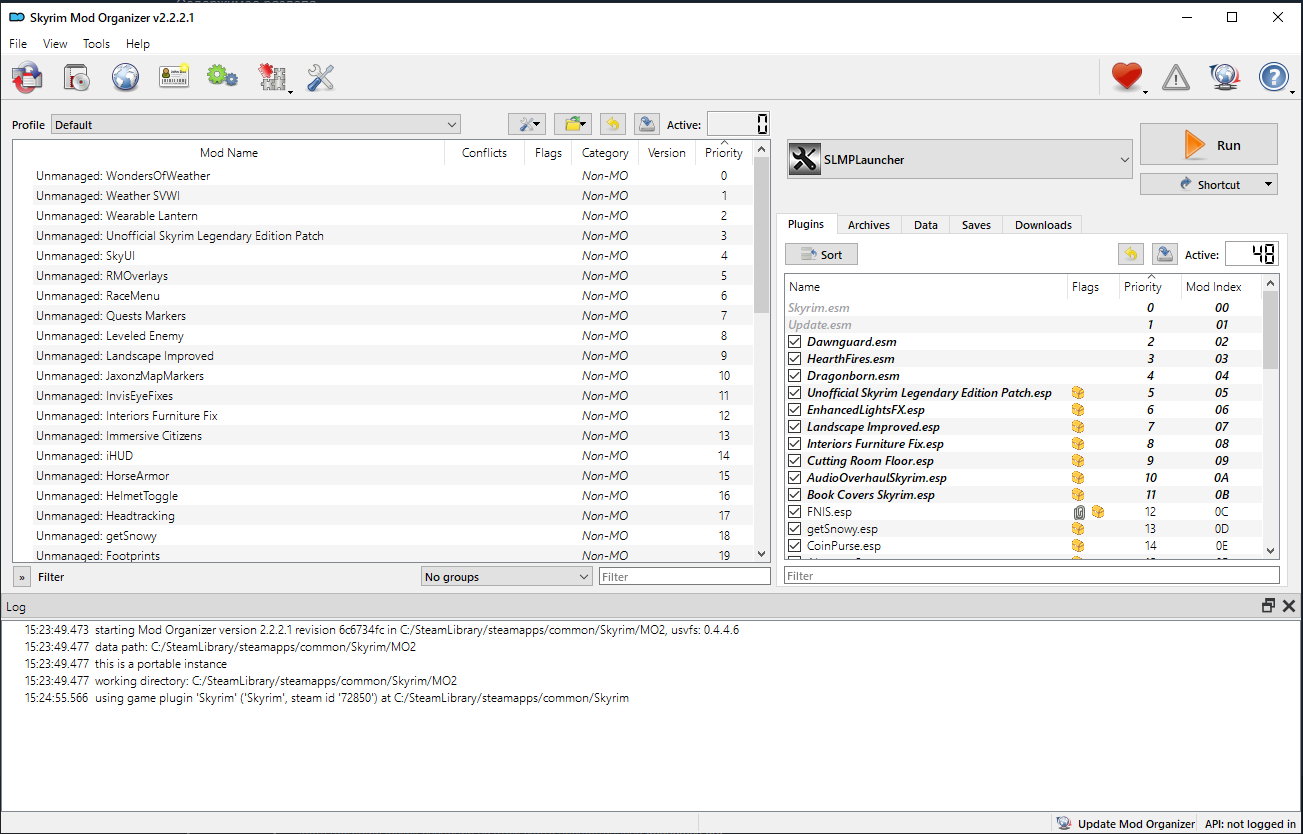The width and height of the screenshot is (1303, 834).
Task: Open the Shortcut dropdown button
Action: [1209, 184]
